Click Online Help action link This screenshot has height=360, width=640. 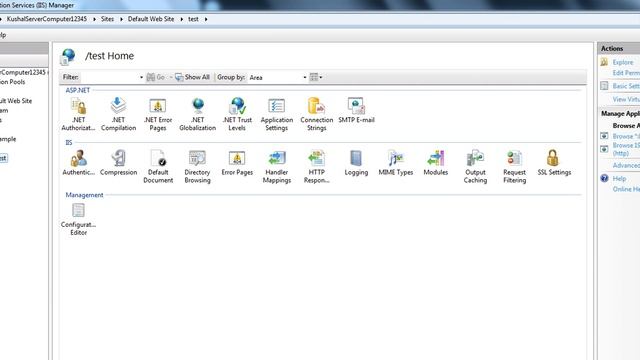click(x=626, y=189)
